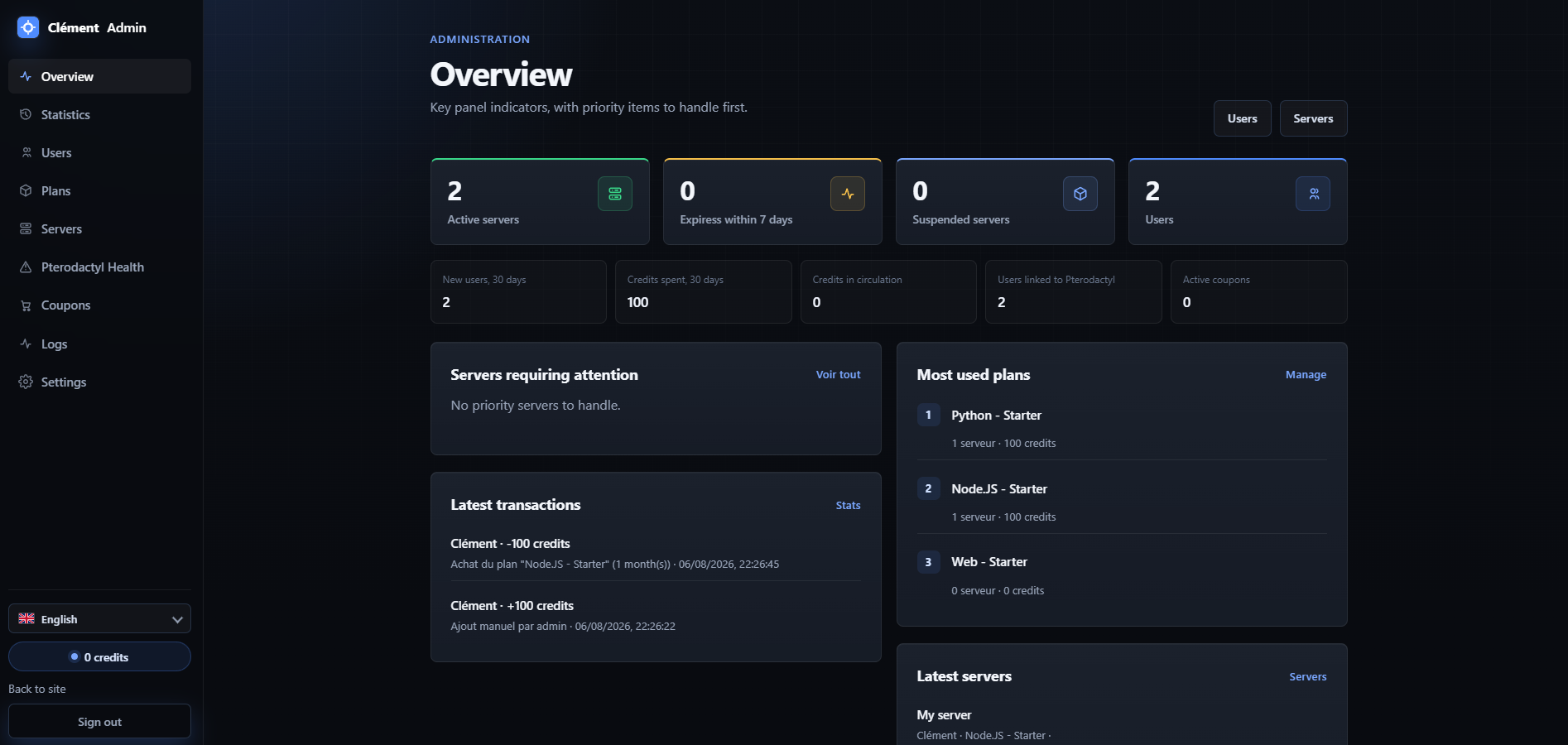Viewport: 1568px width, 745px height.
Task: Open the Users page from sidebar menu
Action: click(99, 152)
